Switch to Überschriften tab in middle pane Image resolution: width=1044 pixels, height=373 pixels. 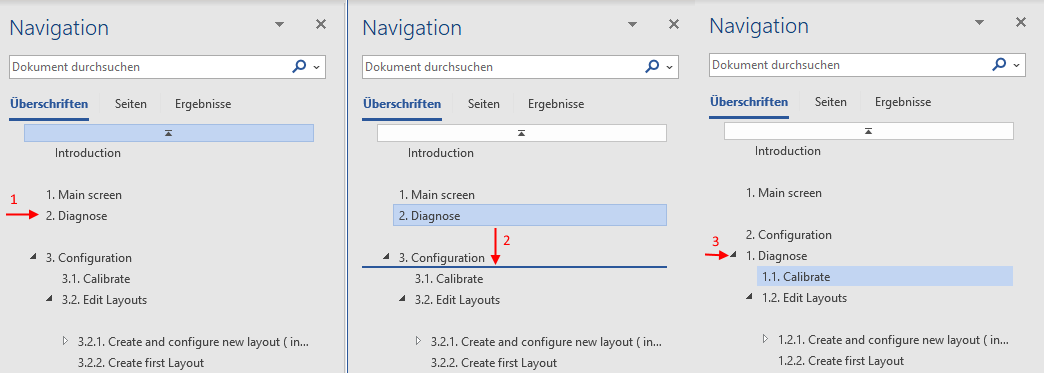point(401,104)
